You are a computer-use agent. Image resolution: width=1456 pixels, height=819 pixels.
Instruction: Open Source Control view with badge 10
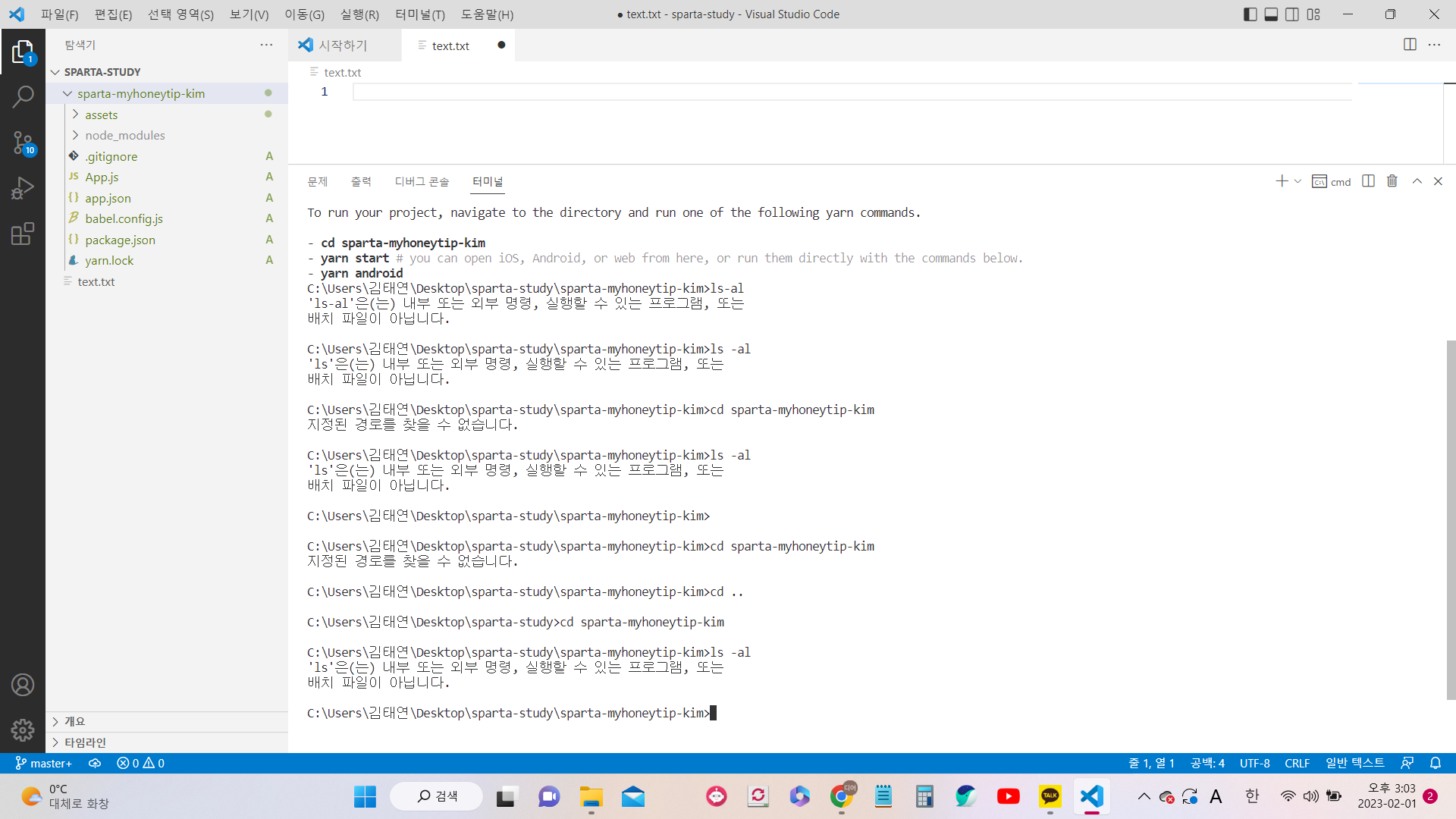(x=23, y=143)
